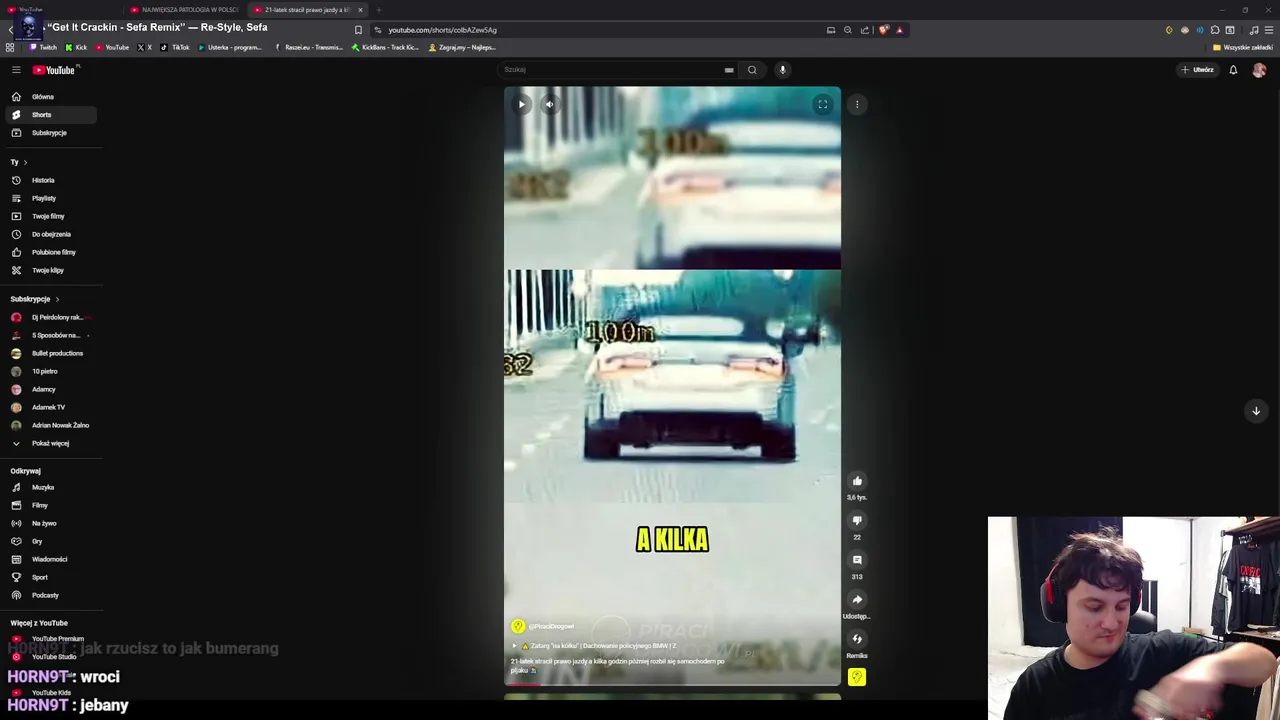Expand subscriptions with Pokaż więcej

(x=48, y=443)
